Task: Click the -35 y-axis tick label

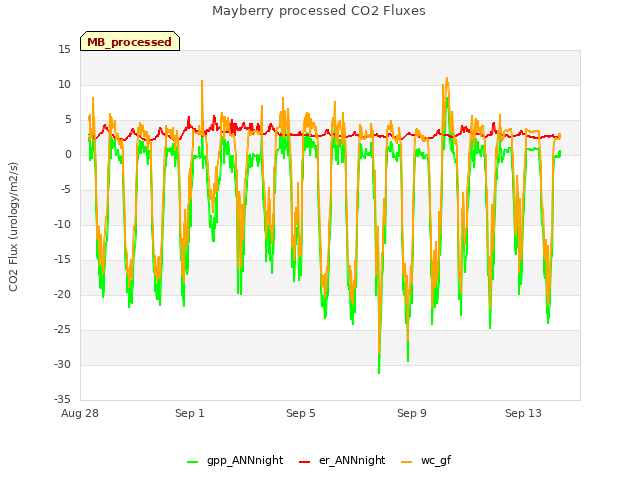Action: 63,399
